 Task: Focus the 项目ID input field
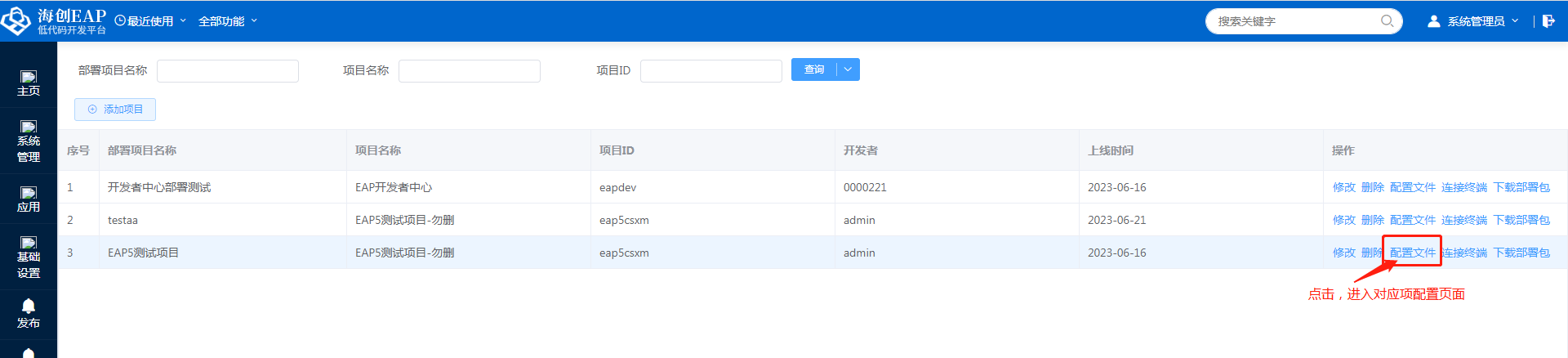click(x=710, y=71)
